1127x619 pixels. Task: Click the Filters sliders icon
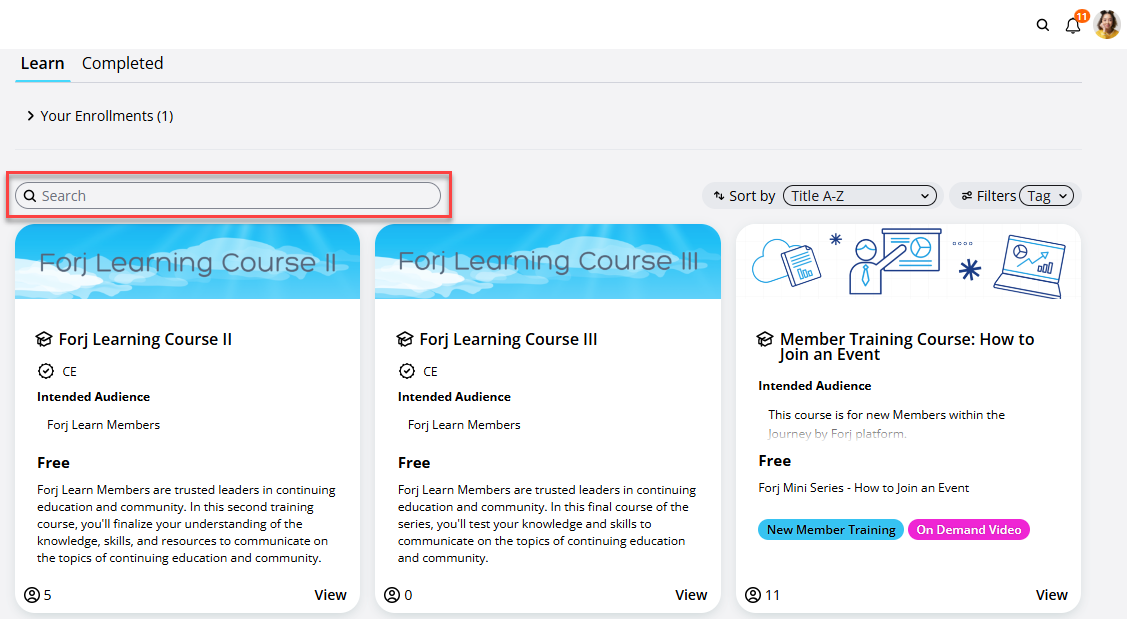967,196
